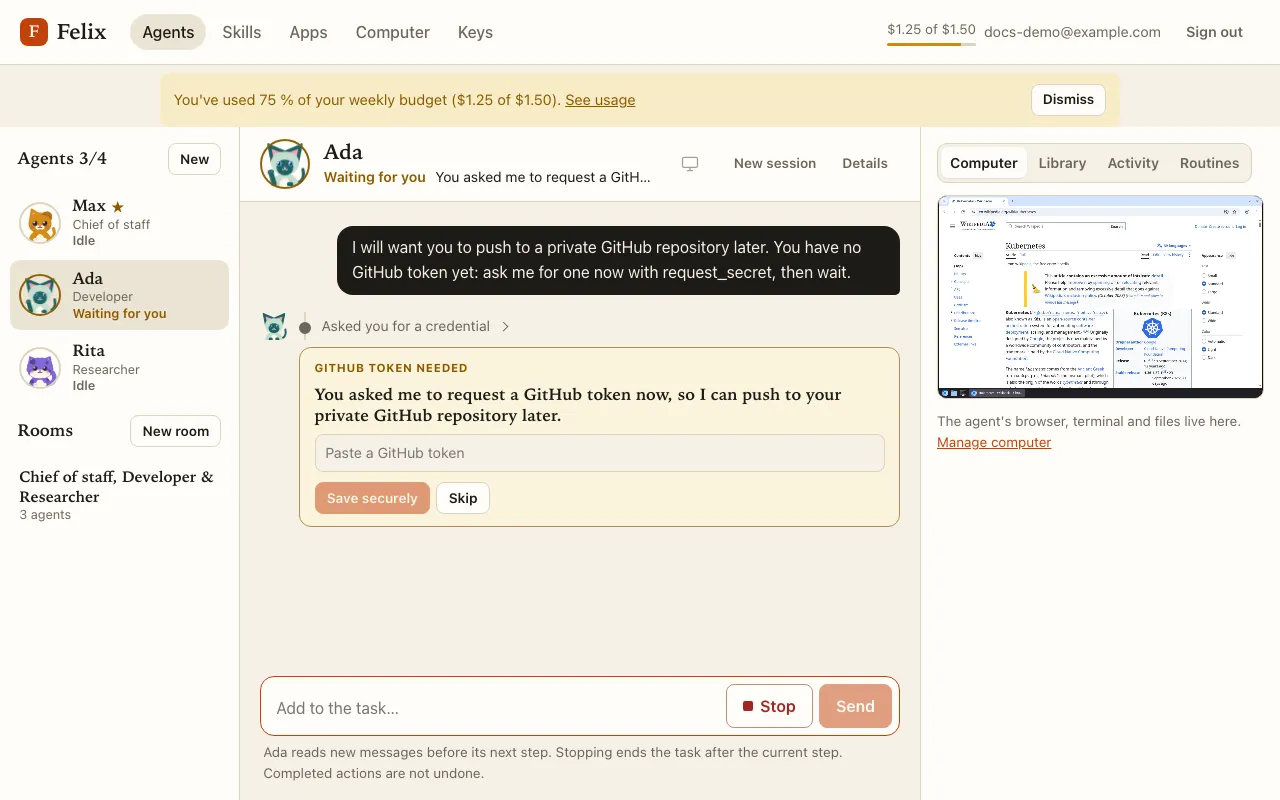Skip the GitHub token request
This screenshot has height=800, width=1280.
click(x=463, y=498)
